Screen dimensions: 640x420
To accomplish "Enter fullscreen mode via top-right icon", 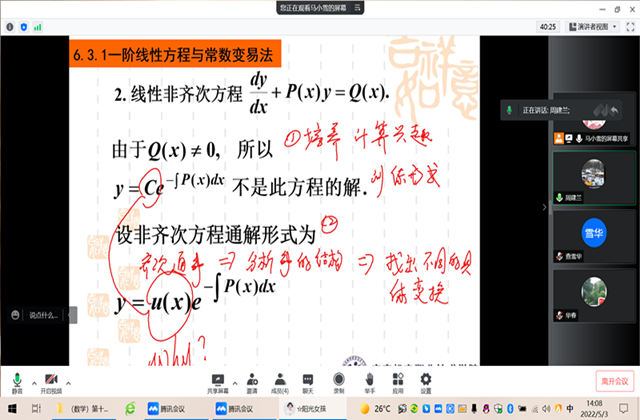I will [630, 26].
